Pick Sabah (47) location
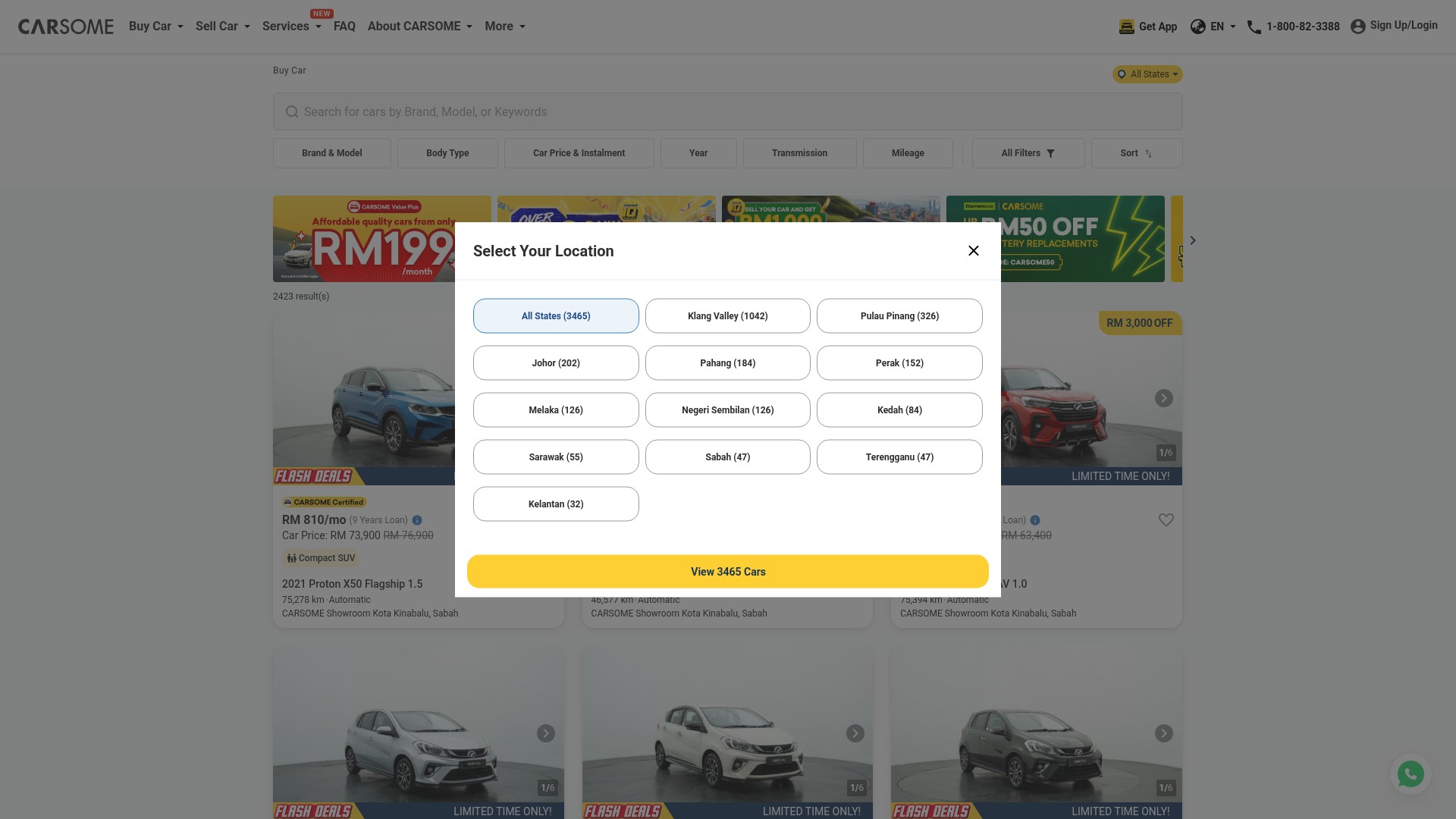The height and width of the screenshot is (819, 1456). click(x=728, y=457)
